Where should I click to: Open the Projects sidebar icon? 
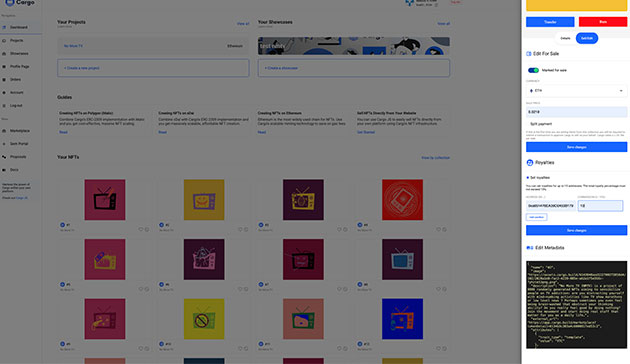pos(4,41)
